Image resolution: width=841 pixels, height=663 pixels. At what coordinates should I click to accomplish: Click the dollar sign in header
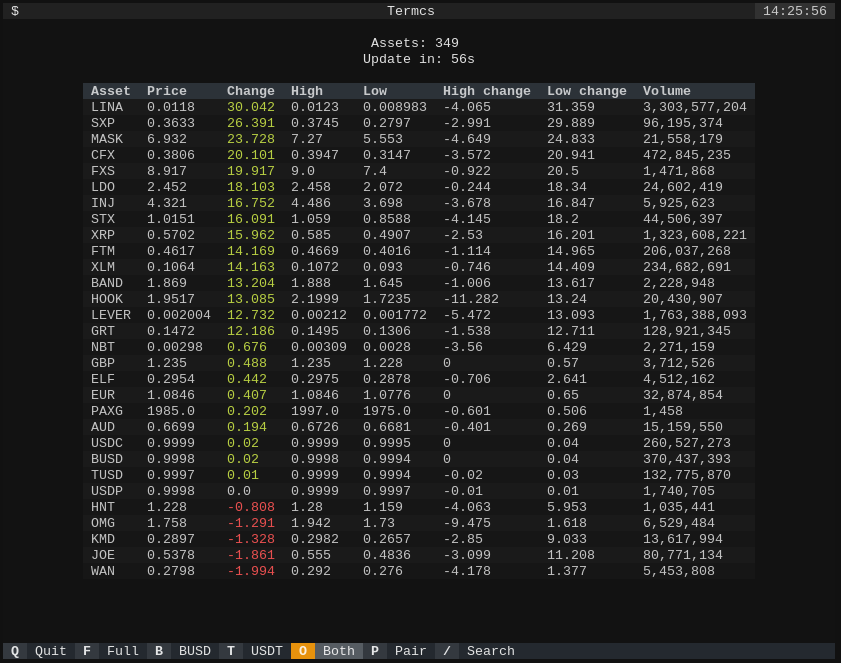tap(15, 11)
